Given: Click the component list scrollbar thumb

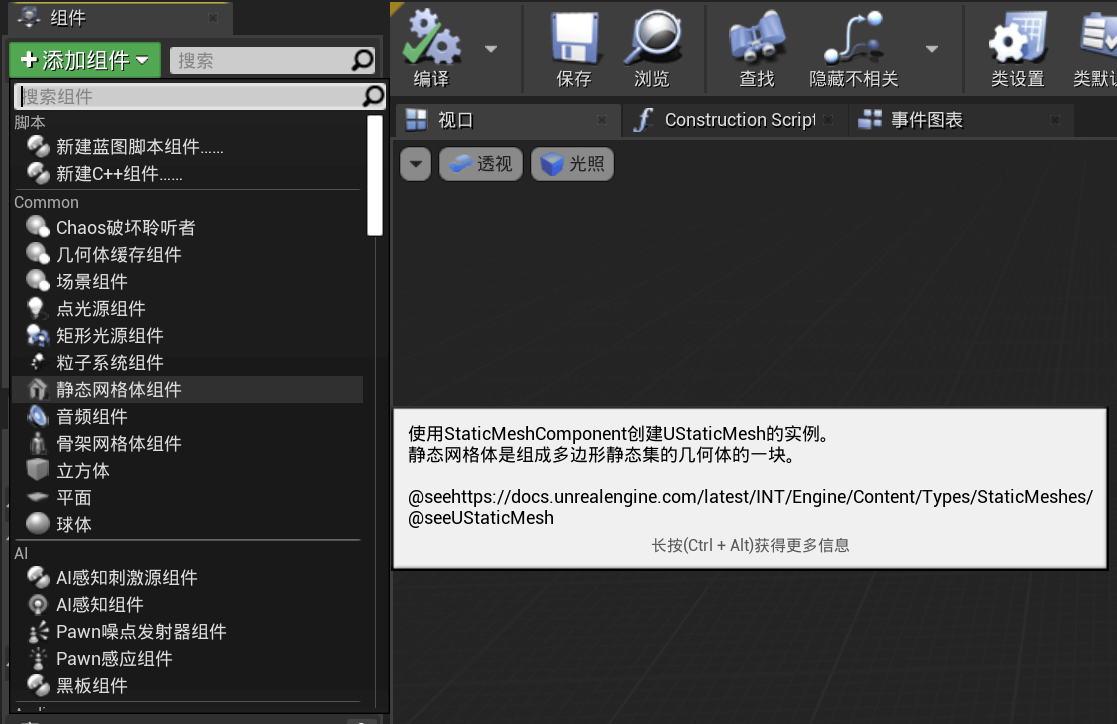Looking at the screenshot, I should click(375, 175).
